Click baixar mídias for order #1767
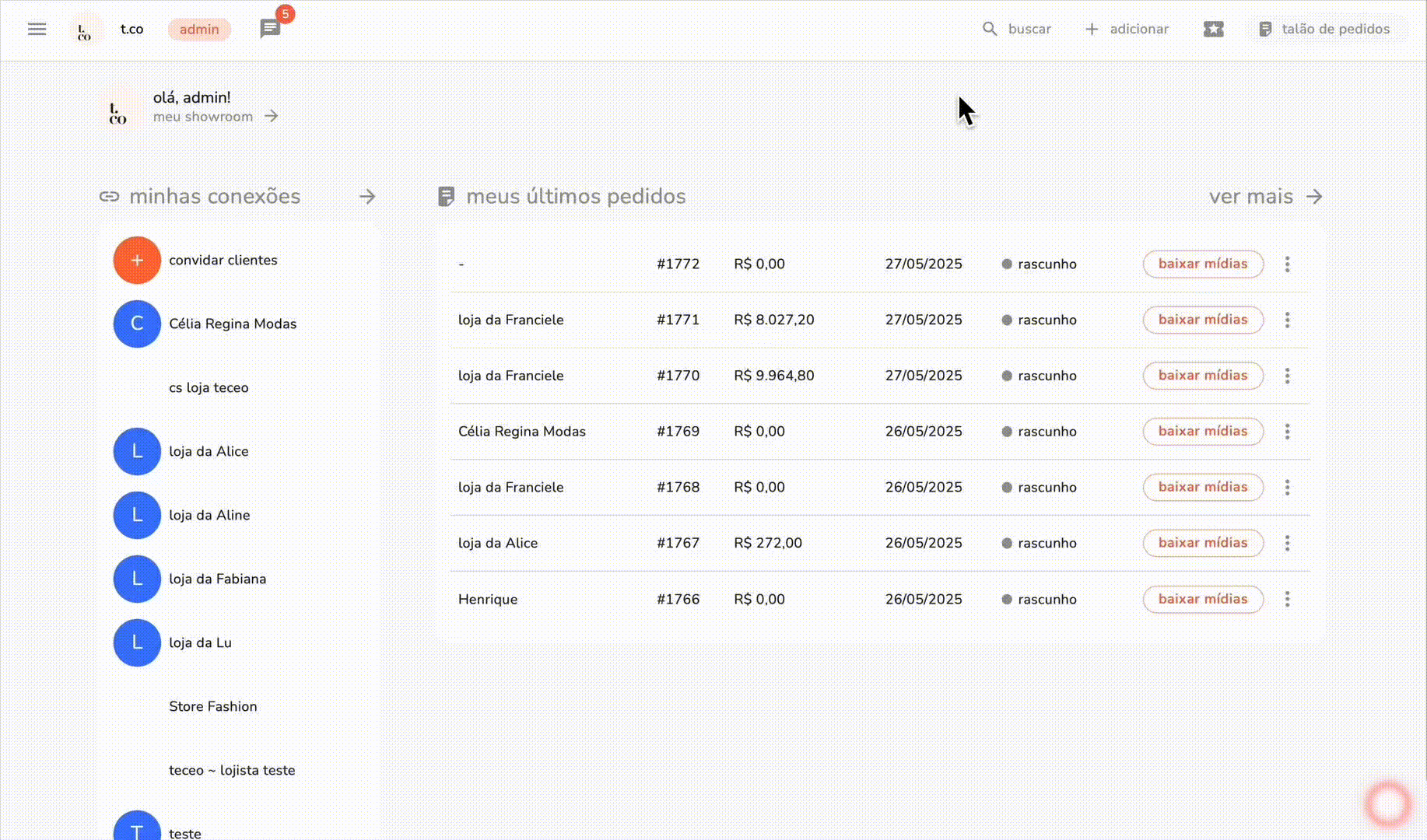This screenshot has height=840, width=1427. 1202,543
